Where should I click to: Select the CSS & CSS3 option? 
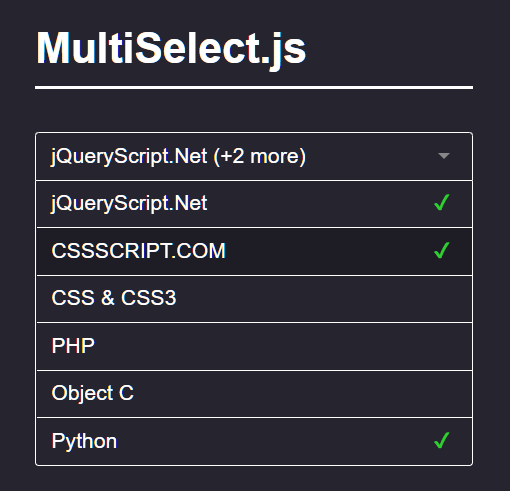(254, 299)
